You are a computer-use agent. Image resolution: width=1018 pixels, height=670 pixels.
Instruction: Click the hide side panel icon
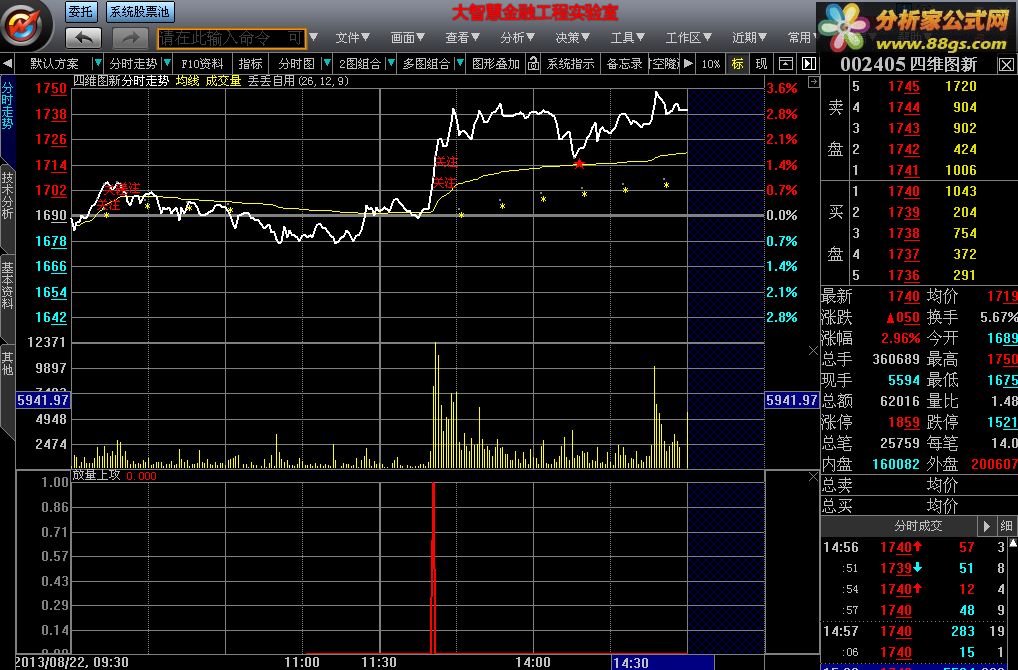tap(808, 64)
